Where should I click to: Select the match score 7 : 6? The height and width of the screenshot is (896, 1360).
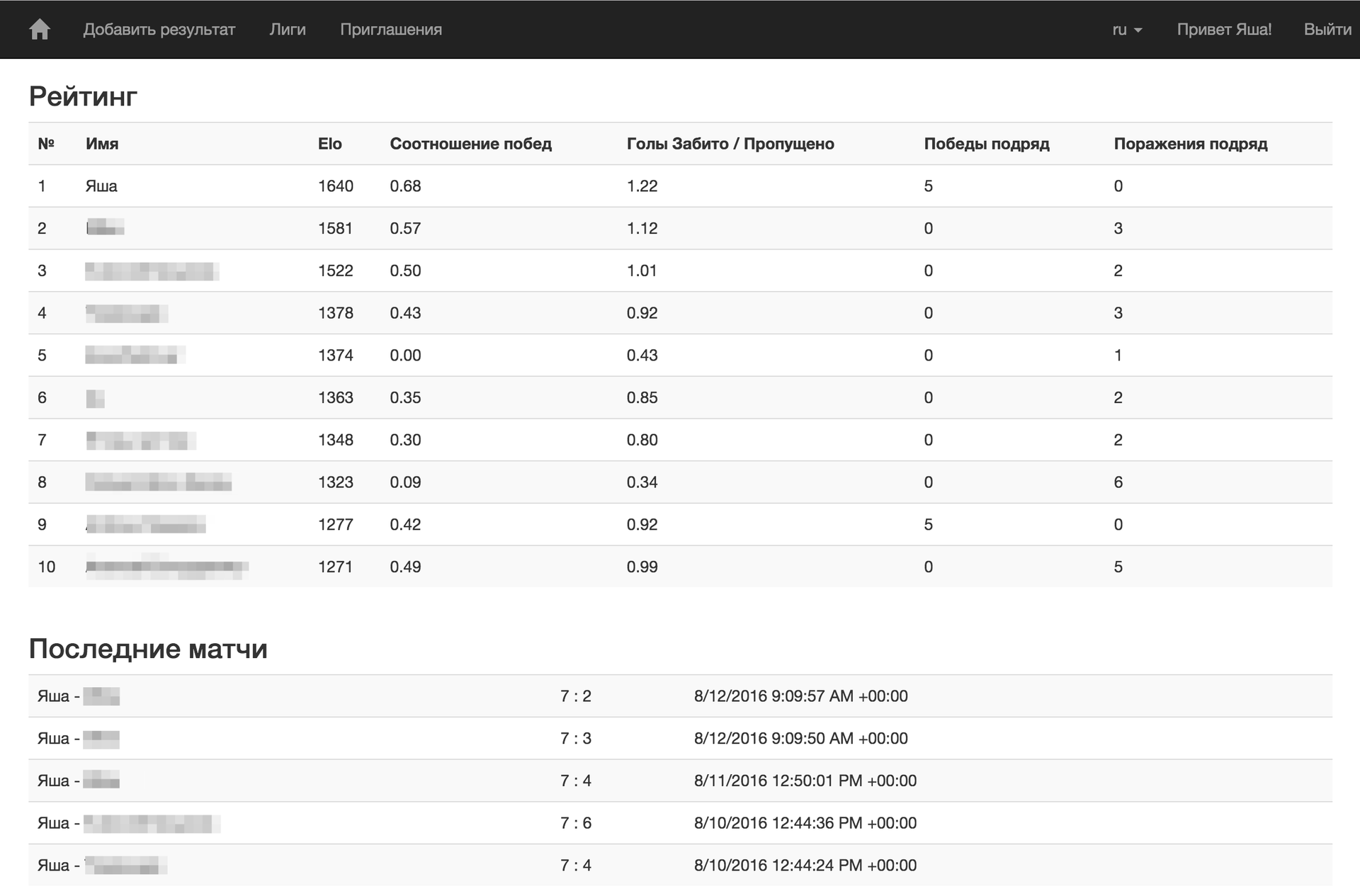[x=576, y=823]
